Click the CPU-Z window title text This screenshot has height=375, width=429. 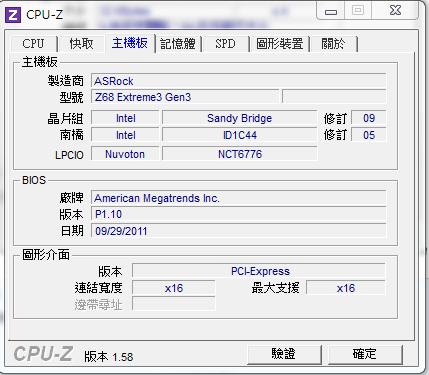click(x=44, y=15)
